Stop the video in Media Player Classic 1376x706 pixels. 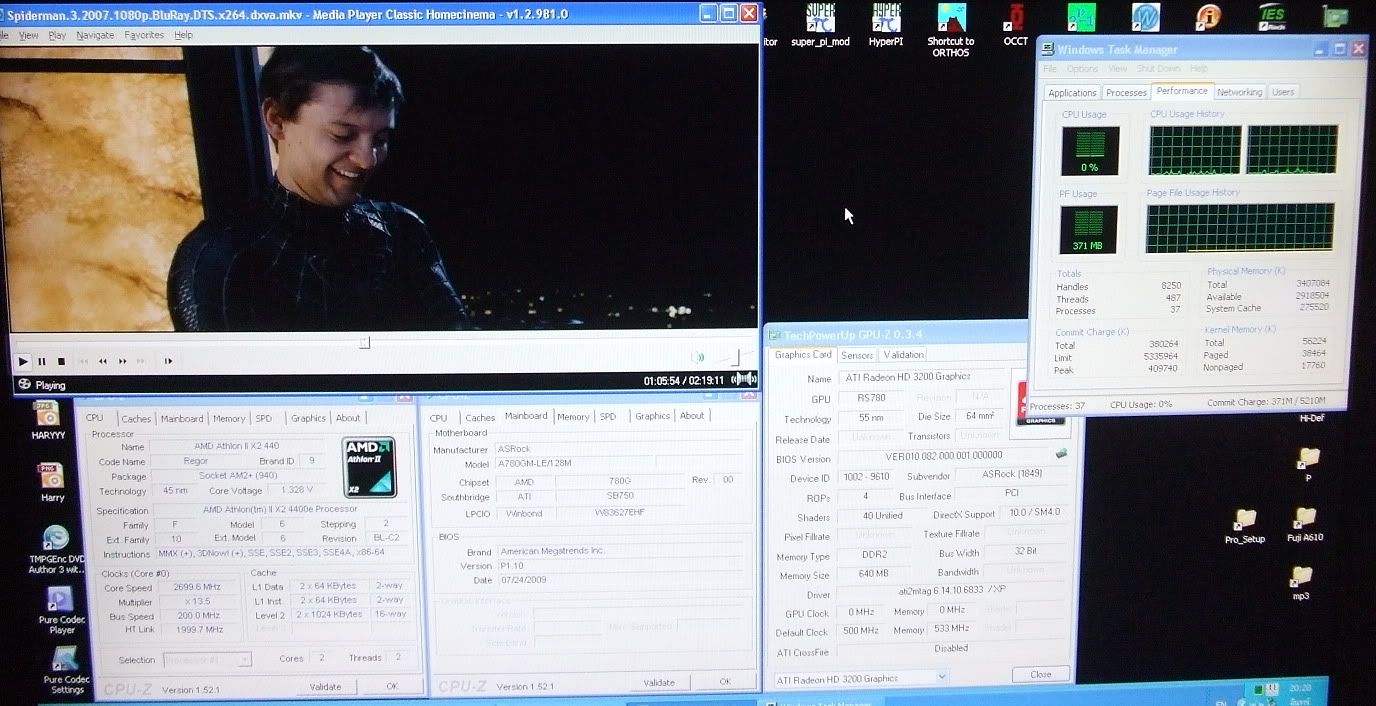tap(61, 361)
